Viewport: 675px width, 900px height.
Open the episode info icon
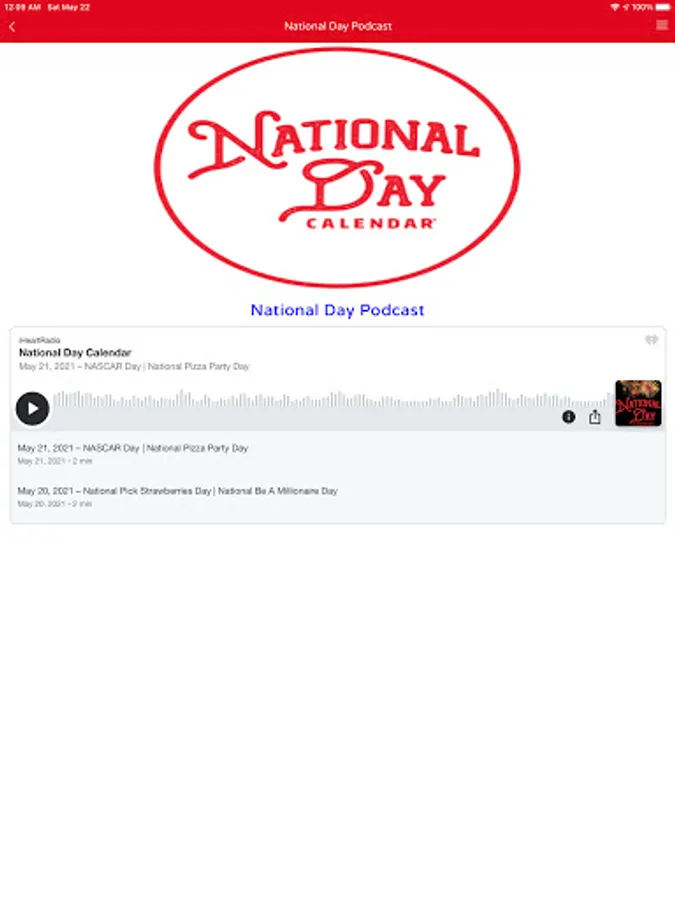tap(568, 417)
